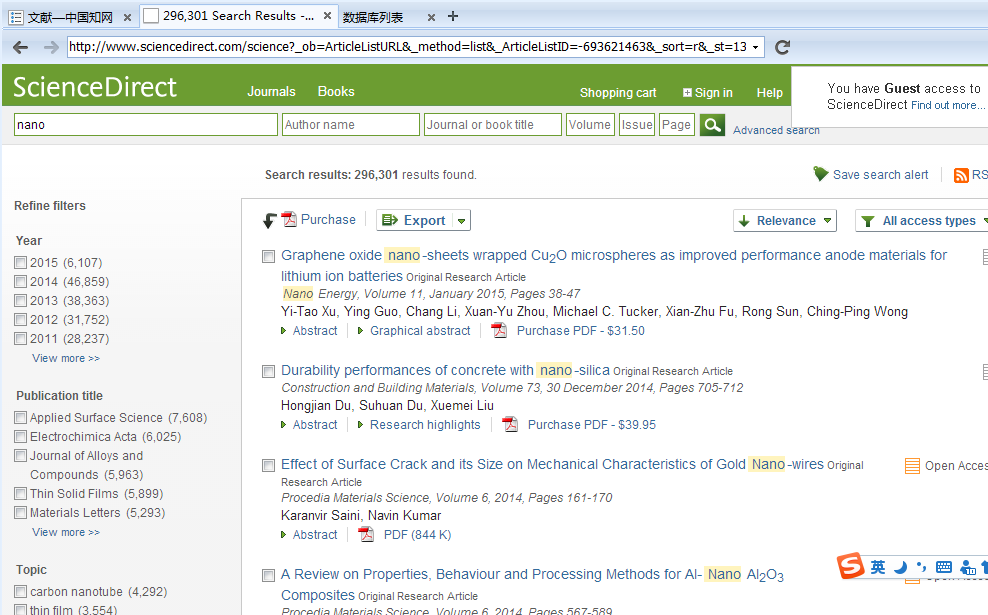988x615 pixels.
Task: Click the select-all arrow icon beside Purchase
Action: point(269,221)
